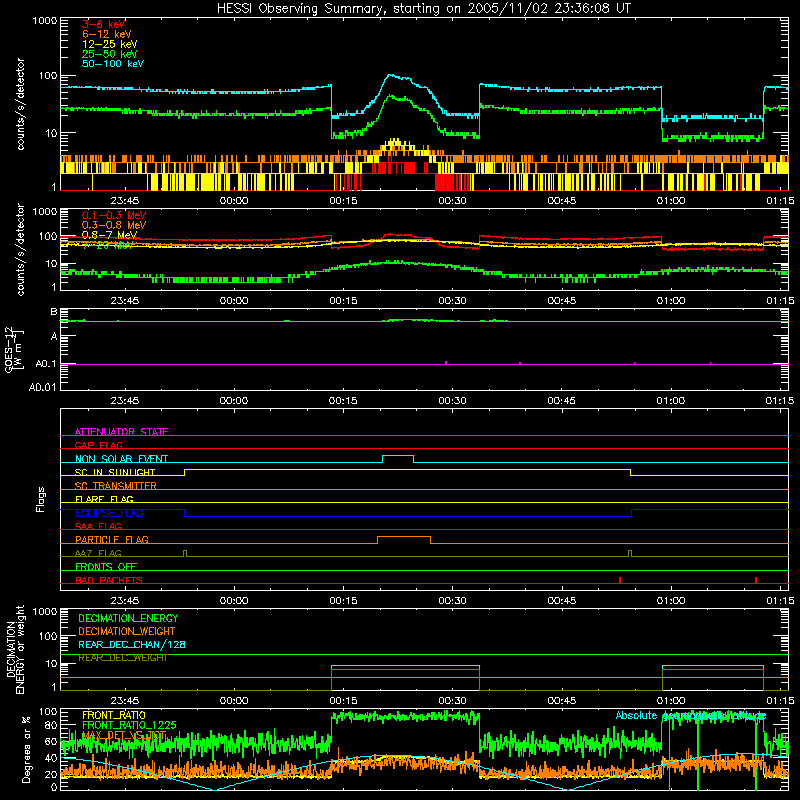Image resolution: width=800 pixels, height=800 pixels.
Task: Select the ECLIPSE_FLAG label
Action: [x=109, y=513]
